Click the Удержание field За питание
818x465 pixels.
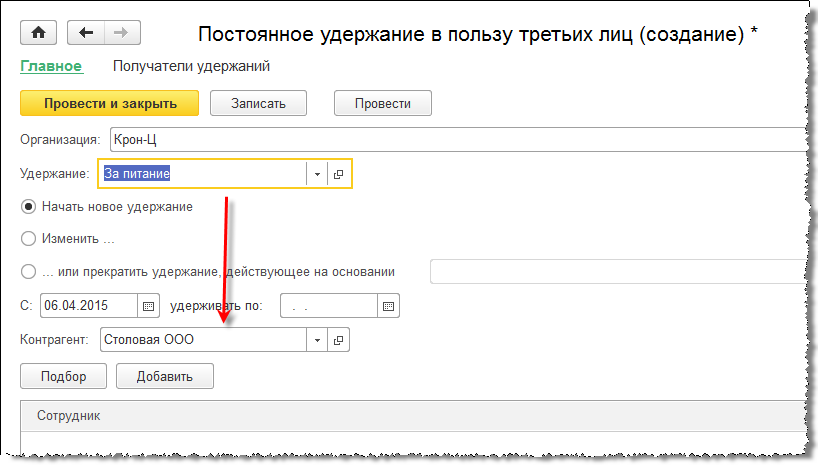click(202, 174)
